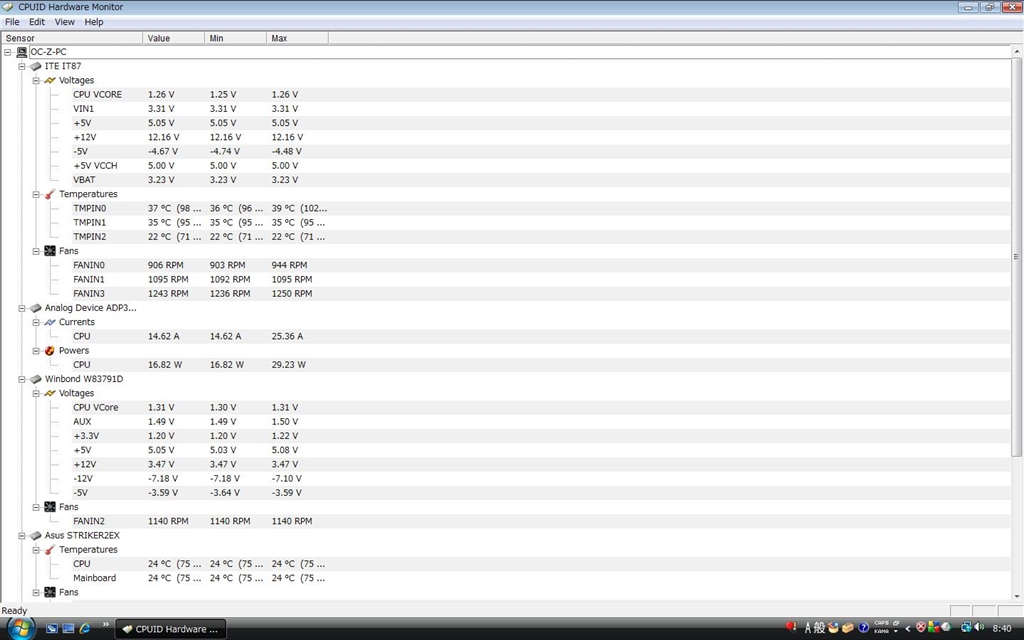Click the ITE IT87 chip icon
Viewport: 1024px width, 640px height.
pos(36,66)
